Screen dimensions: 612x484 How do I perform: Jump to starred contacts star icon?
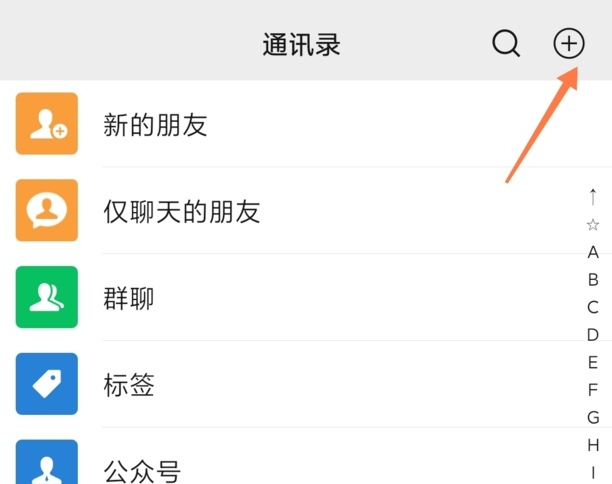pyautogui.click(x=592, y=225)
